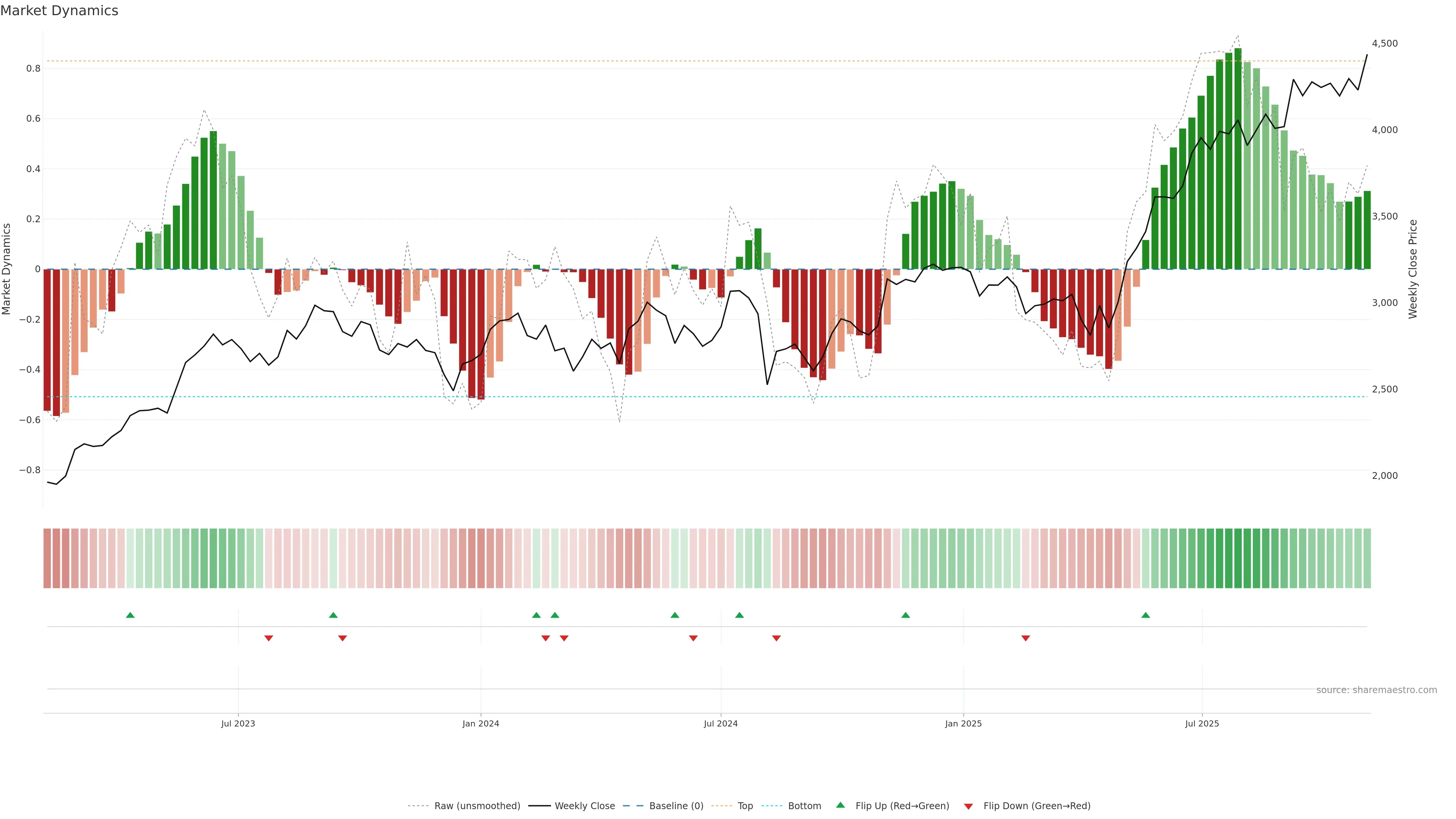Click the red triangle icon in Flip Down legend
The image size is (1456, 819).
[968, 806]
